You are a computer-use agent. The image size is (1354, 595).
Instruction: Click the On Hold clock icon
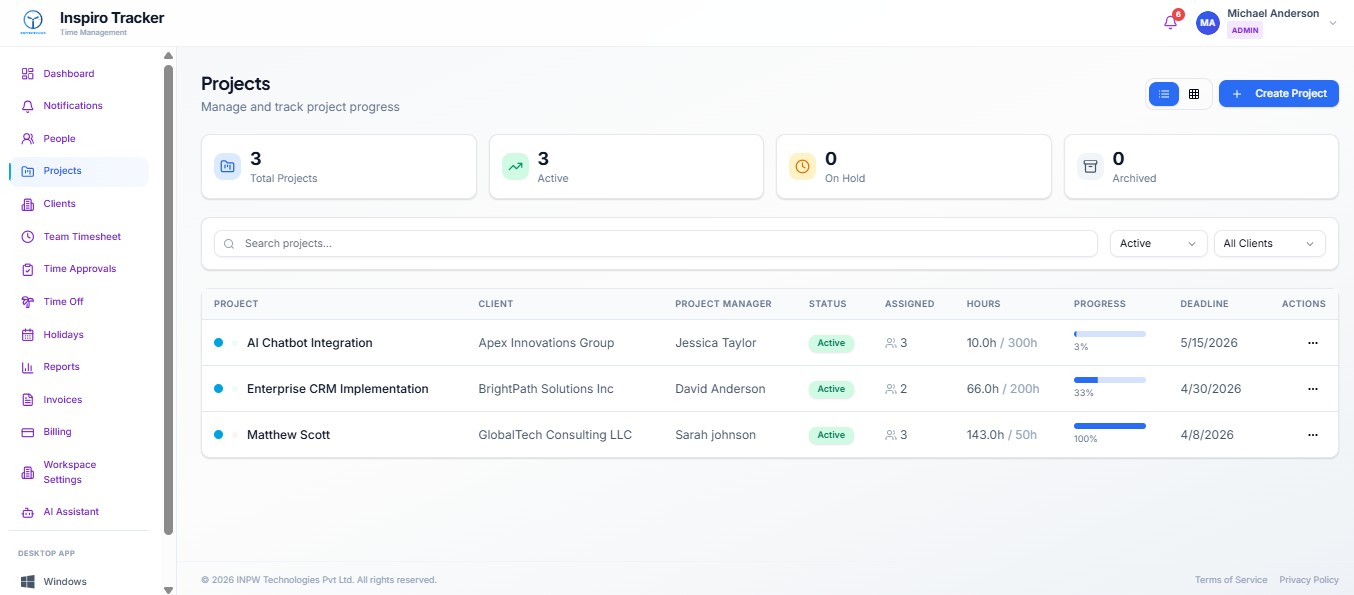(x=802, y=167)
